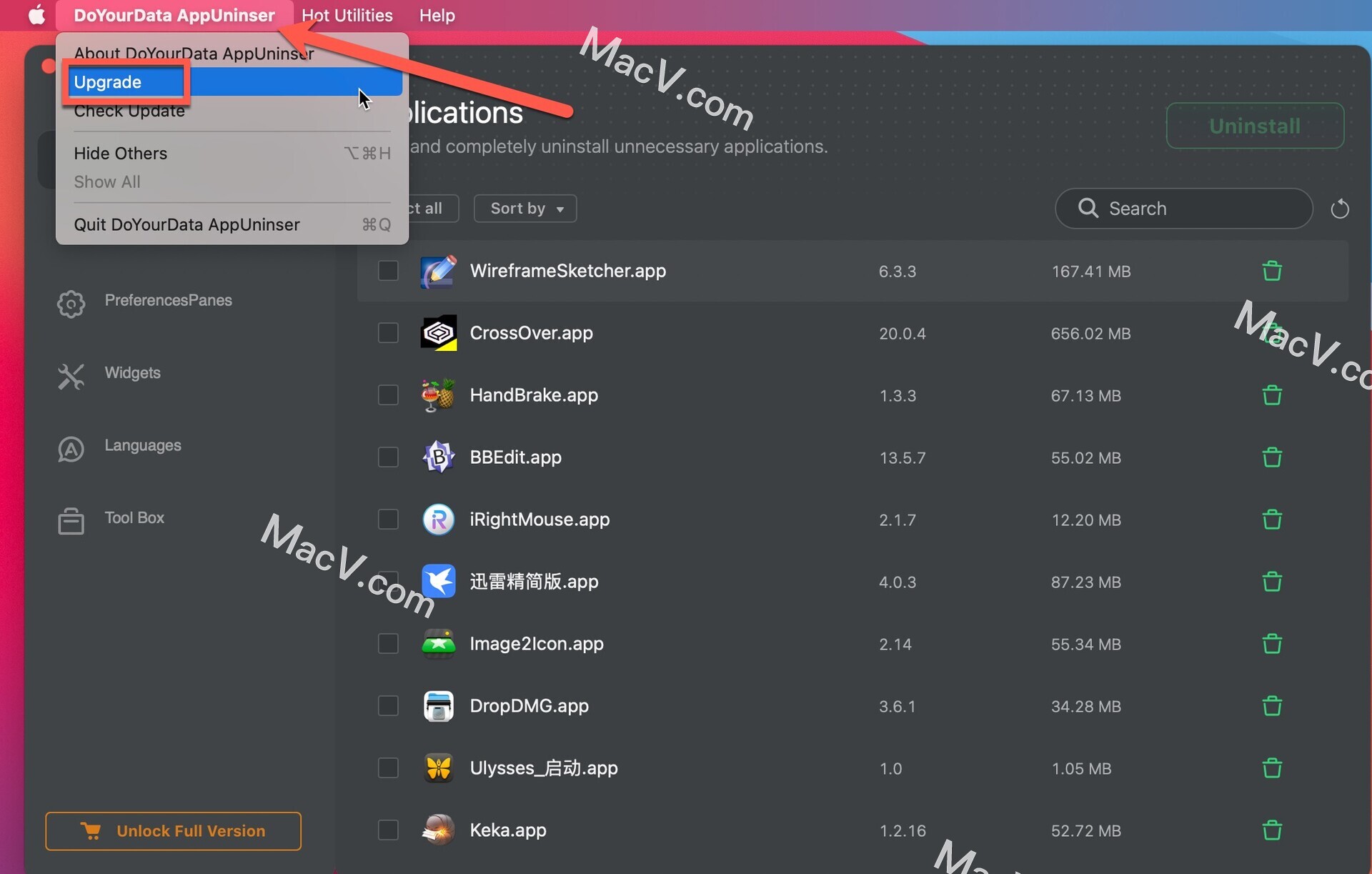
Task: Check the iRightMouse.app checkbox
Action: (x=388, y=520)
